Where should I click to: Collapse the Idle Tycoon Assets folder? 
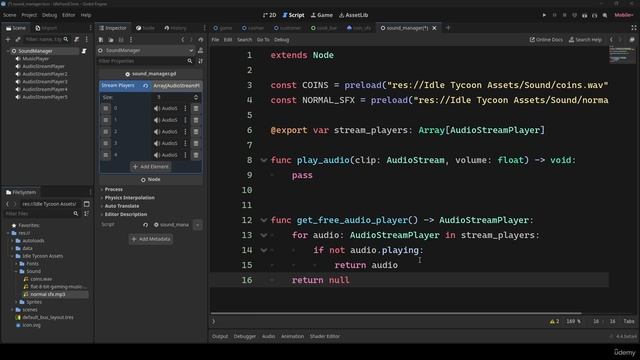click(x=12, y=256)
